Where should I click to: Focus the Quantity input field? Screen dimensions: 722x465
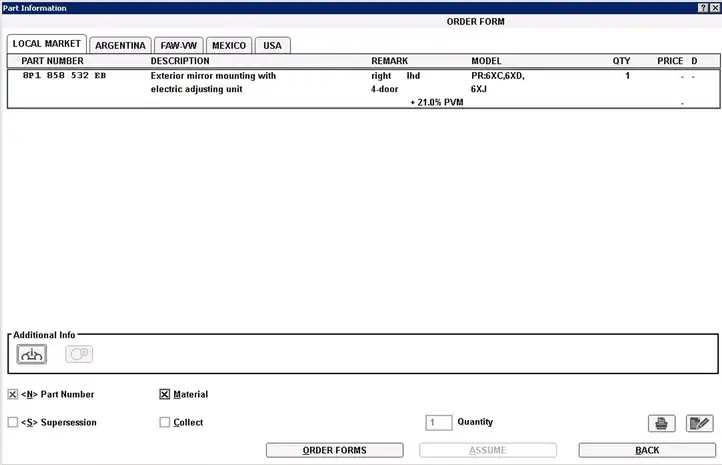[x=439, y=422]
